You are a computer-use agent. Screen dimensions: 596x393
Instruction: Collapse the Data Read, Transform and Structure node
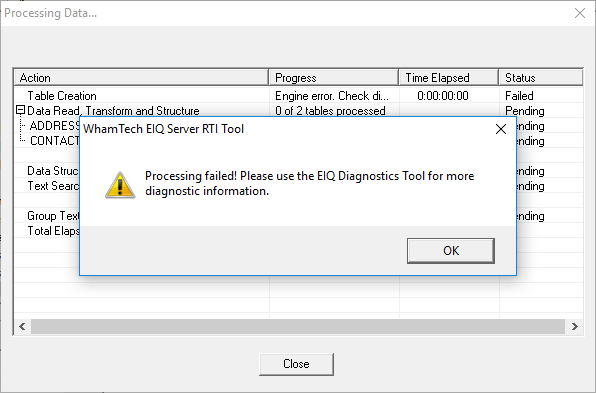21,110
